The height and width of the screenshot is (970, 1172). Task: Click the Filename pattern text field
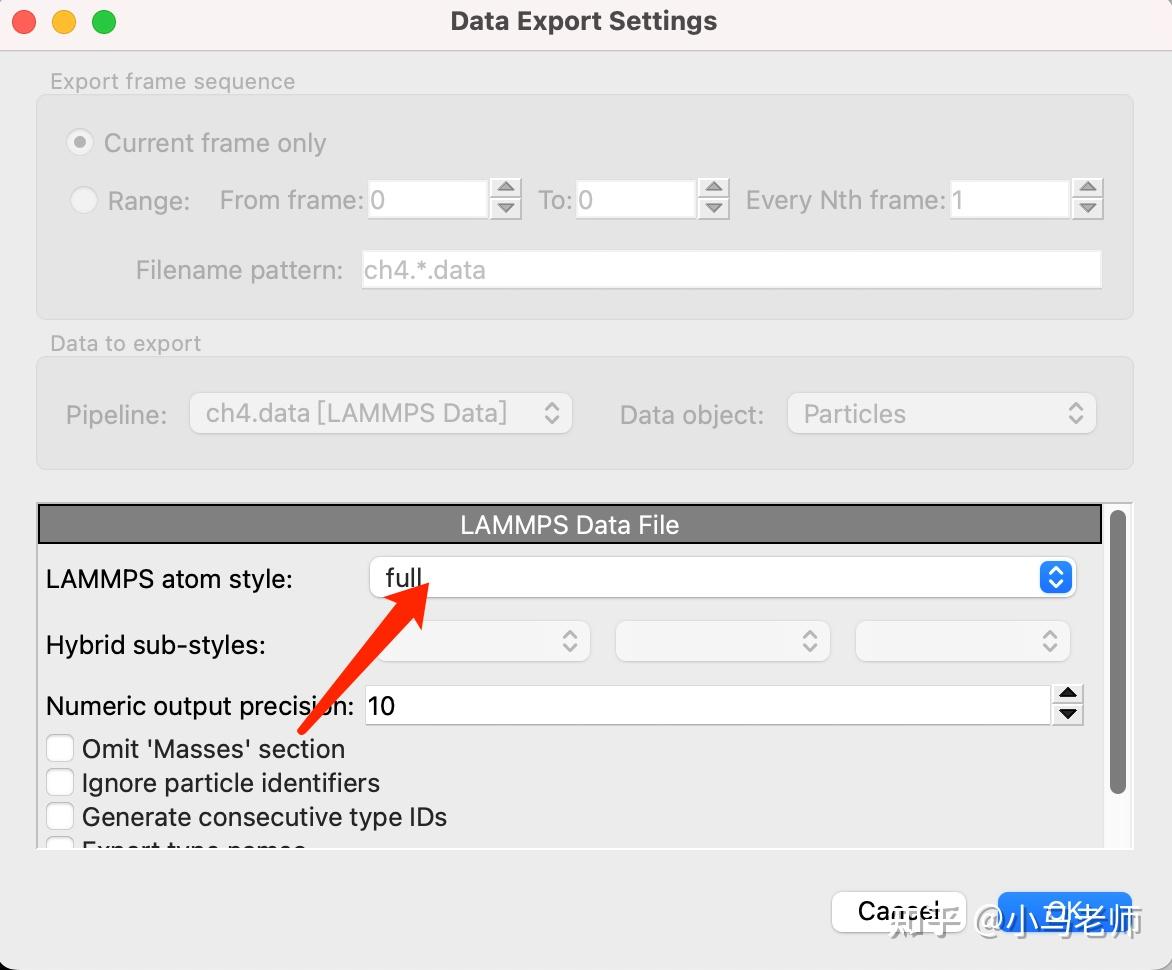[x=730, y=270]
